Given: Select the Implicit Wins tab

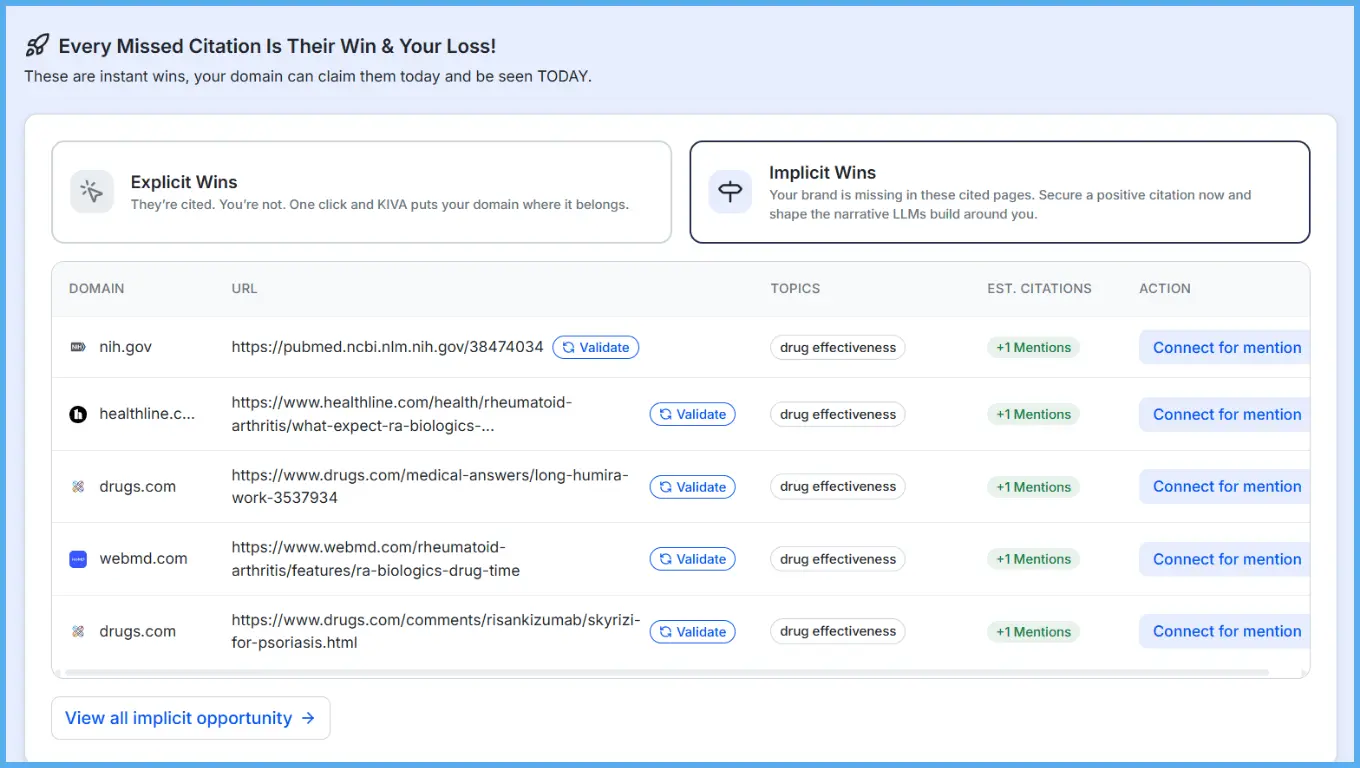Looking at the screenshot, I should 999,192.
